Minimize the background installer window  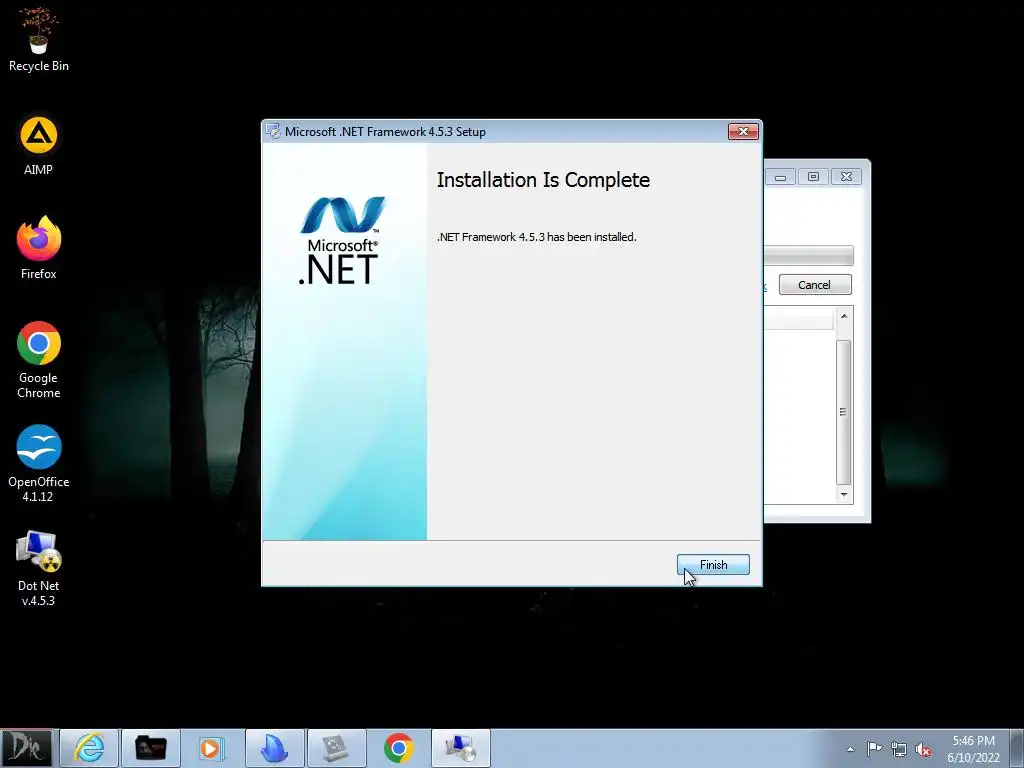coord(780,177)
